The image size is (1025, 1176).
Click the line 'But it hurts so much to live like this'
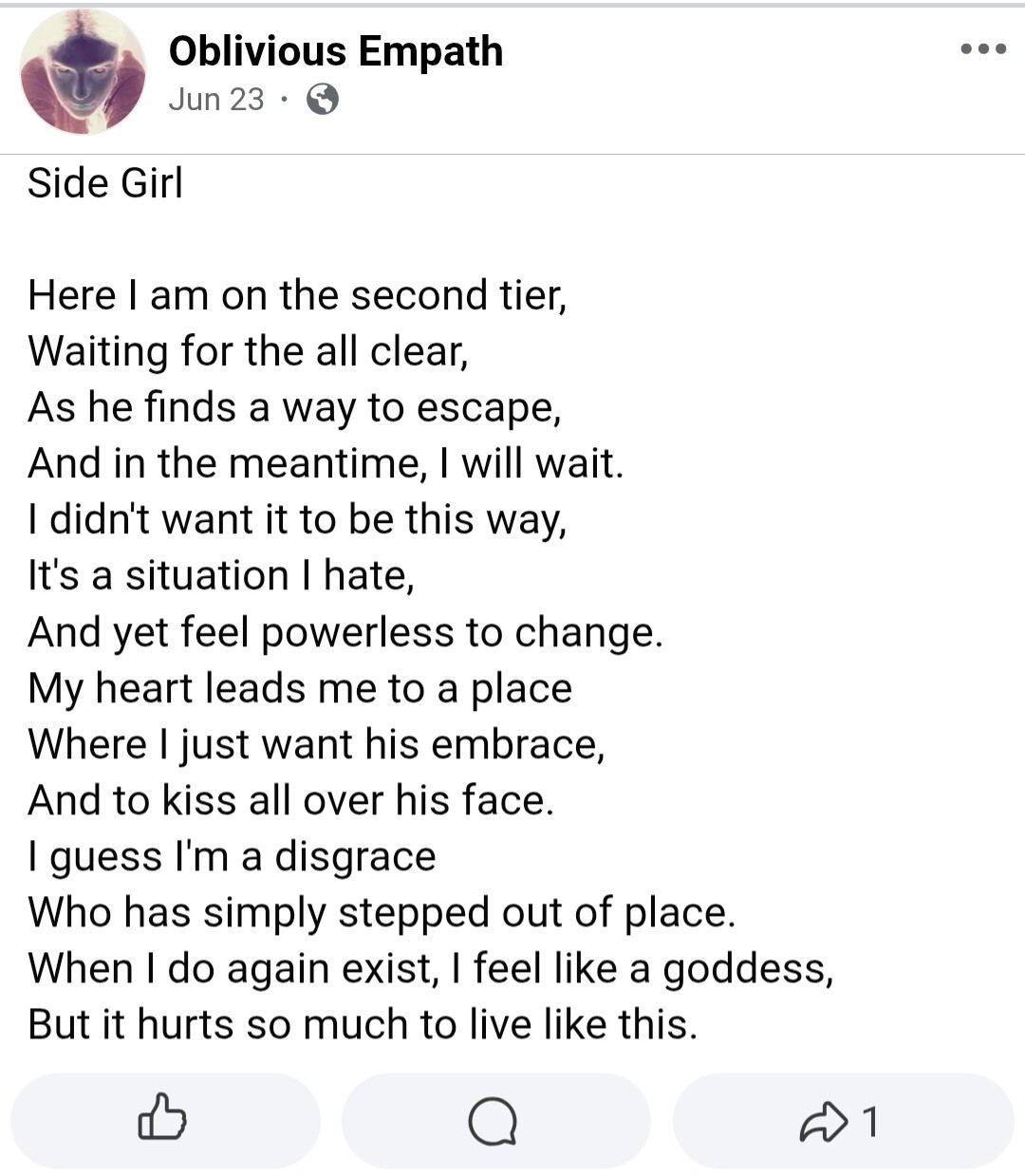(x=363, y=1024)
